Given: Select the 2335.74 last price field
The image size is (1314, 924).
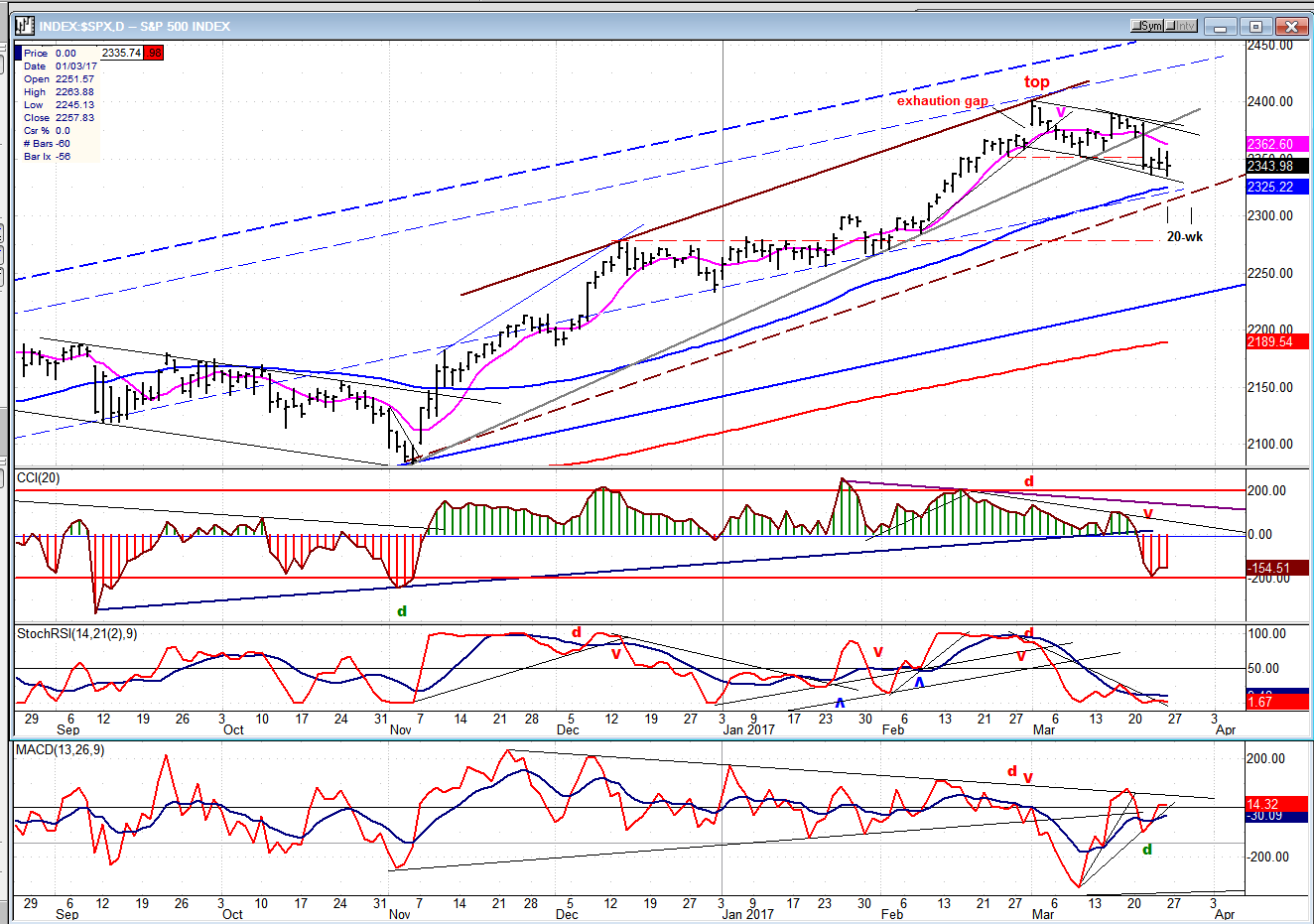Looking at the screenshot, I should click(121, 54).
